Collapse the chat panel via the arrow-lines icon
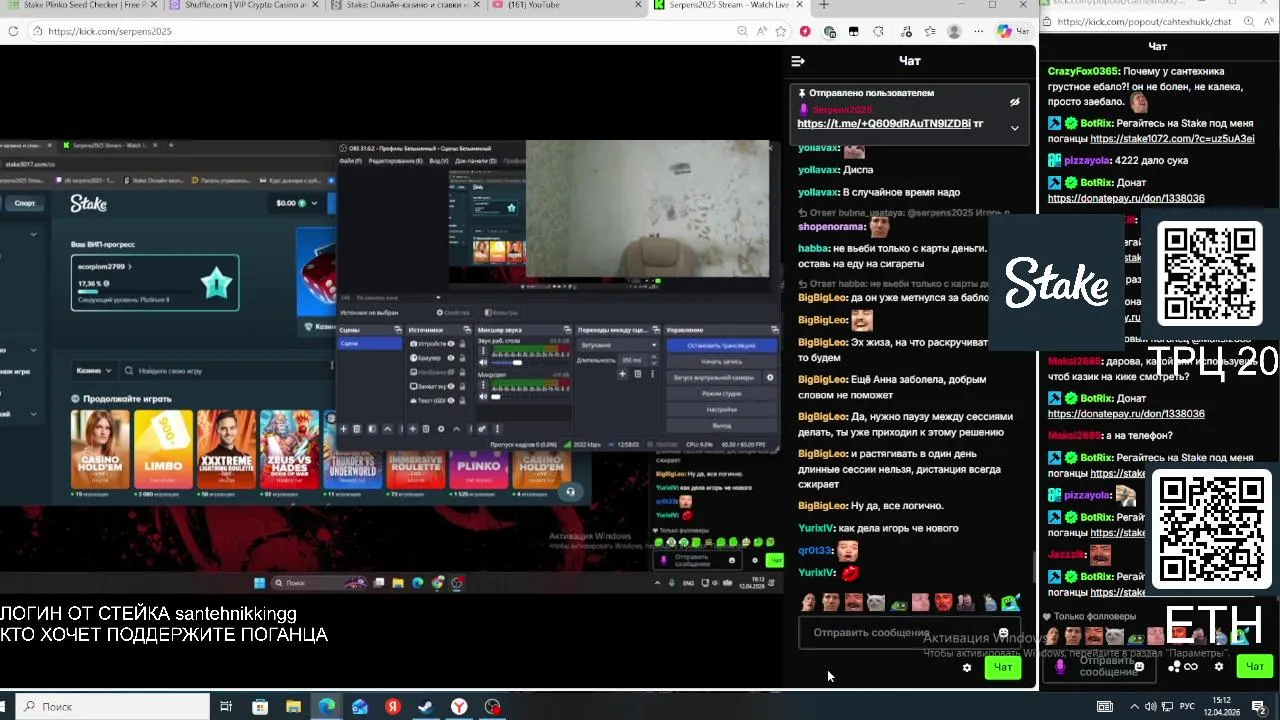Screen dimensions: 1280x720 click(x=798, y=61)
